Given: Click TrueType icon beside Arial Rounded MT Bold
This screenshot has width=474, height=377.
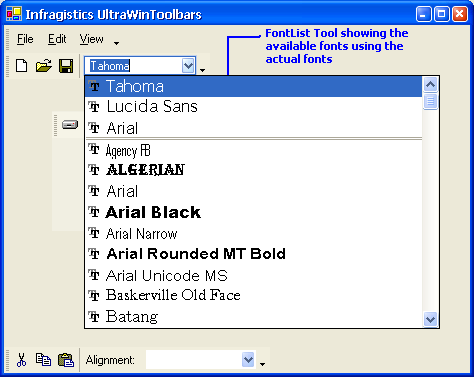Looking at the screenshot, I should coord(94,254).
